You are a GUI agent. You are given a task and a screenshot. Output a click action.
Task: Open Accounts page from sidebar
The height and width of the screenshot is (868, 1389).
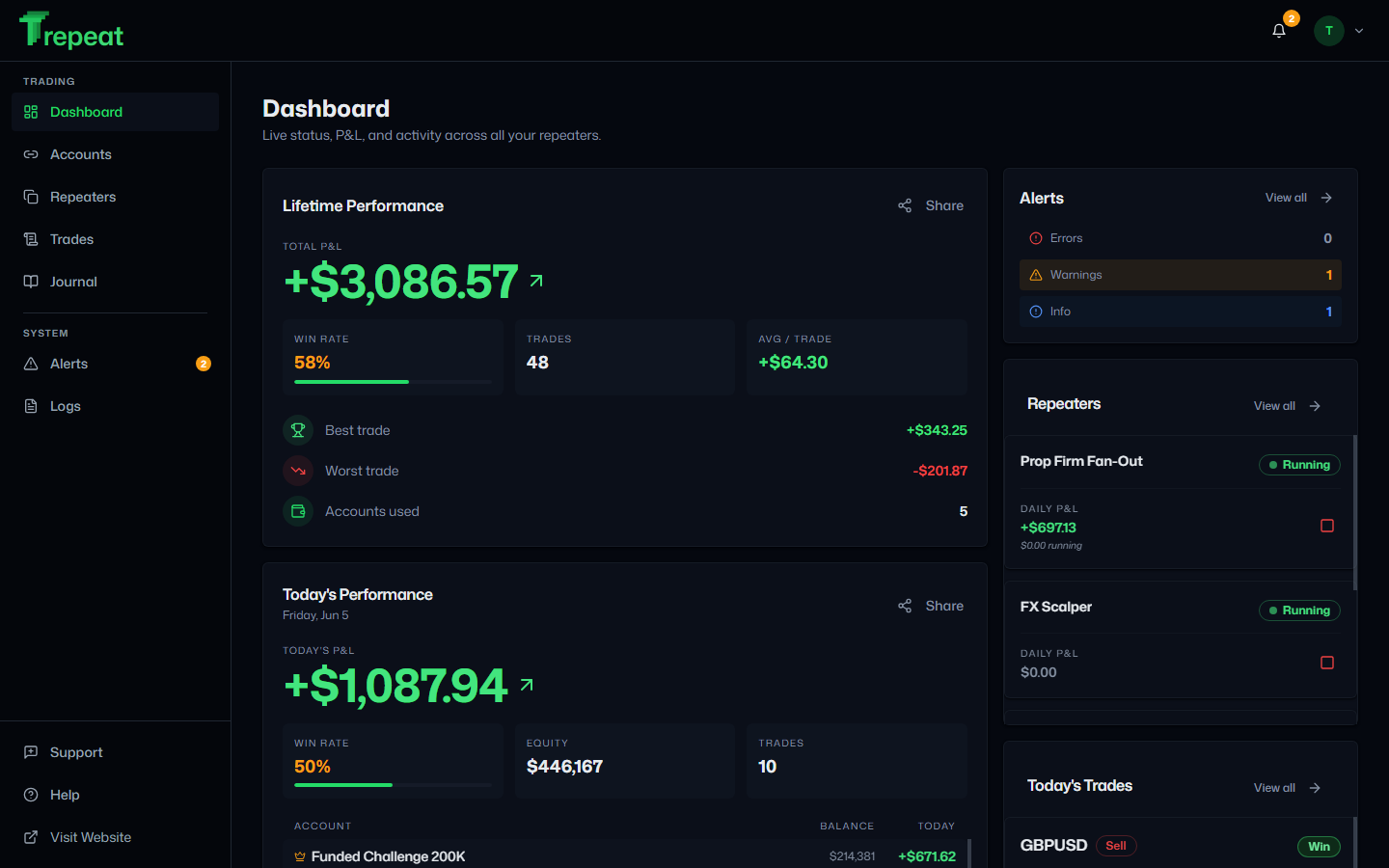click(115, 154)
